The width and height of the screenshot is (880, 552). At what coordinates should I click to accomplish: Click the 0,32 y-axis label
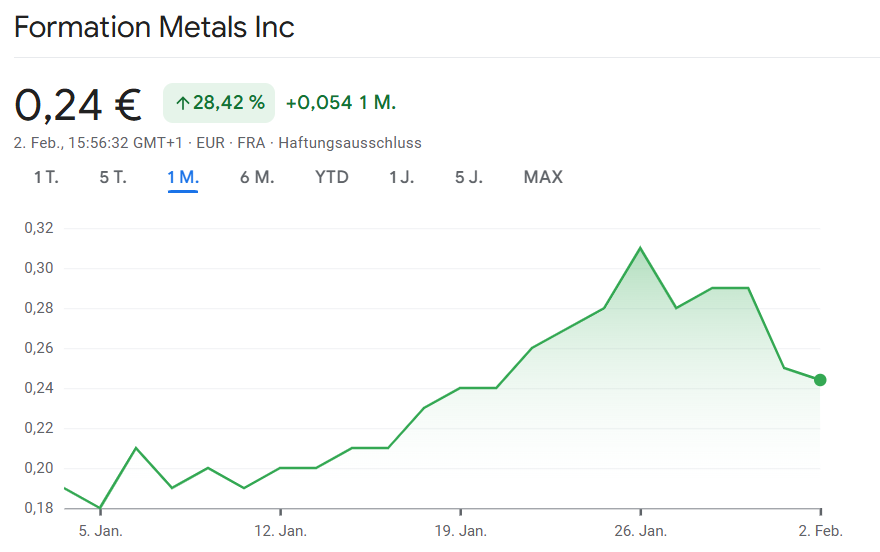[39, 228]
